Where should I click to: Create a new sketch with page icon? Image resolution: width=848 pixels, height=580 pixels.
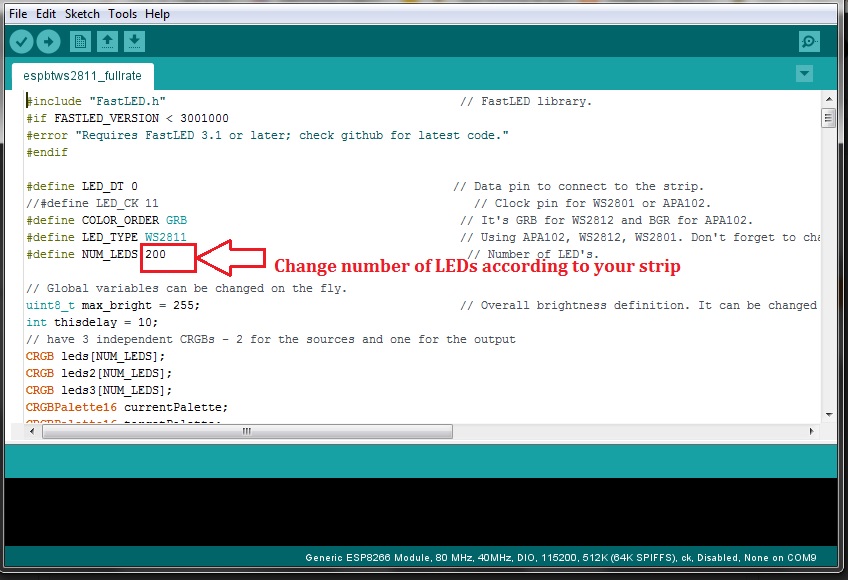point(80,42)
